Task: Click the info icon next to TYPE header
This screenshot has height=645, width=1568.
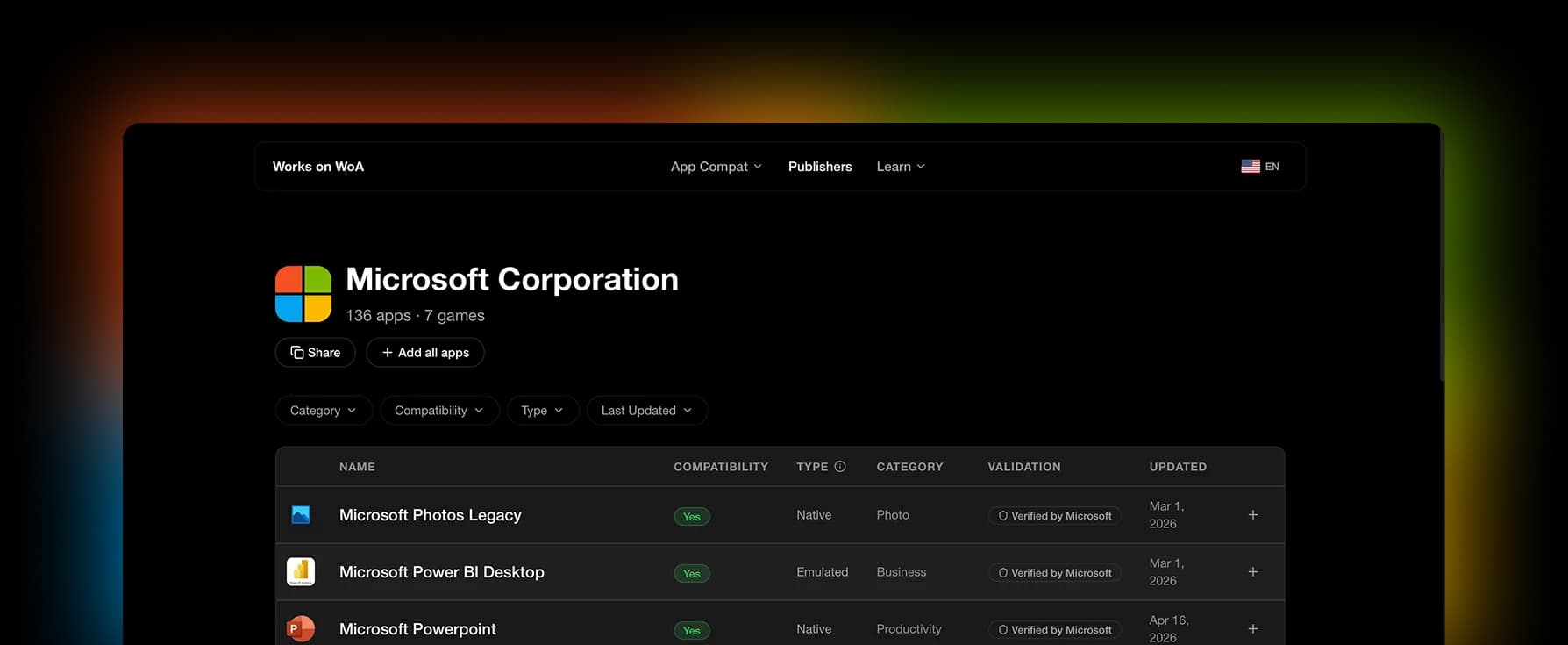Action: coord(840,467)
